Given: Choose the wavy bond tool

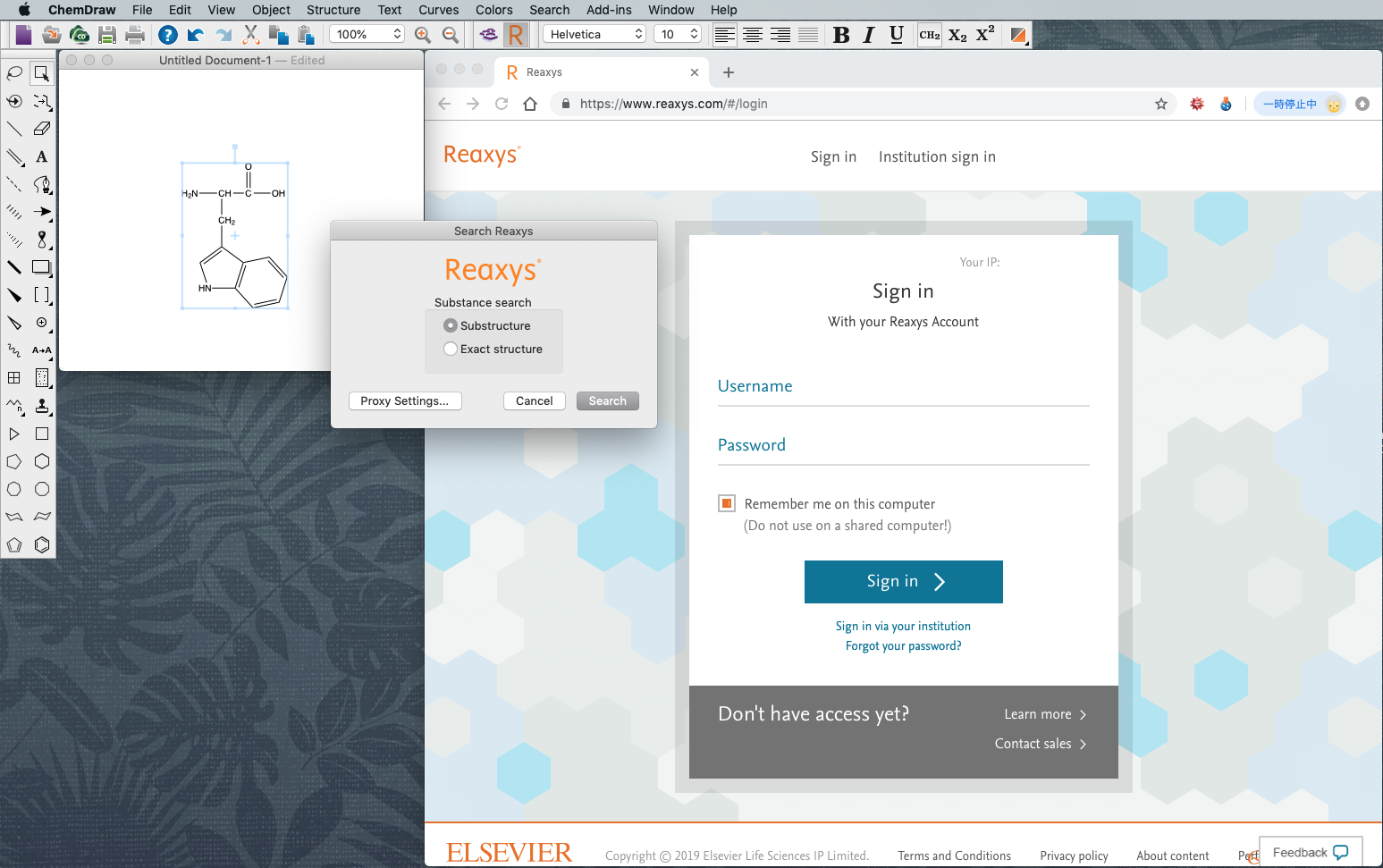Looking at the screenshot, I should (14, 350).
